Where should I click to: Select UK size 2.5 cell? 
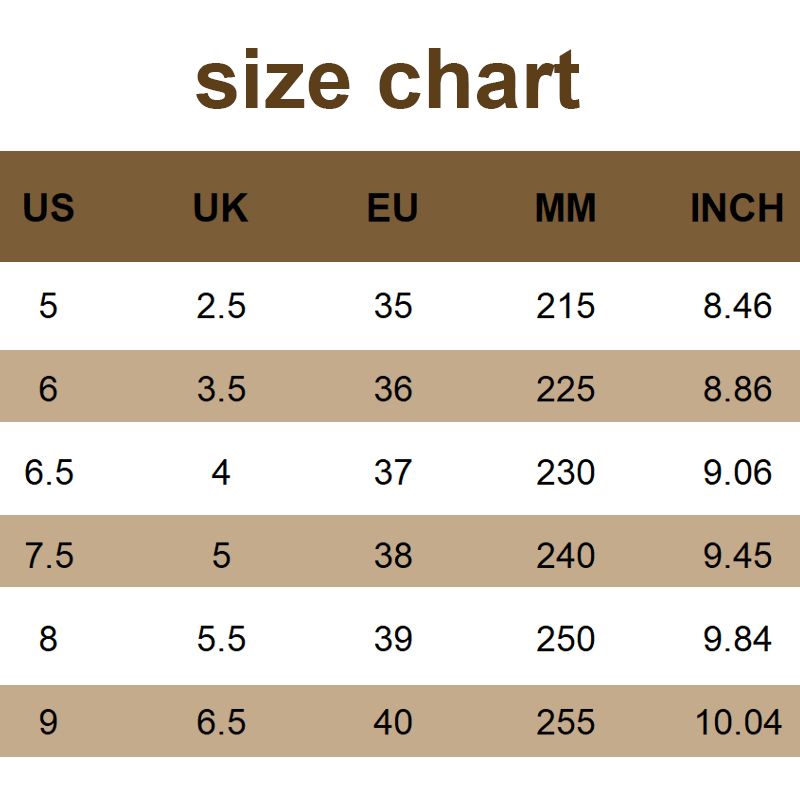click(x=221, y=305)
